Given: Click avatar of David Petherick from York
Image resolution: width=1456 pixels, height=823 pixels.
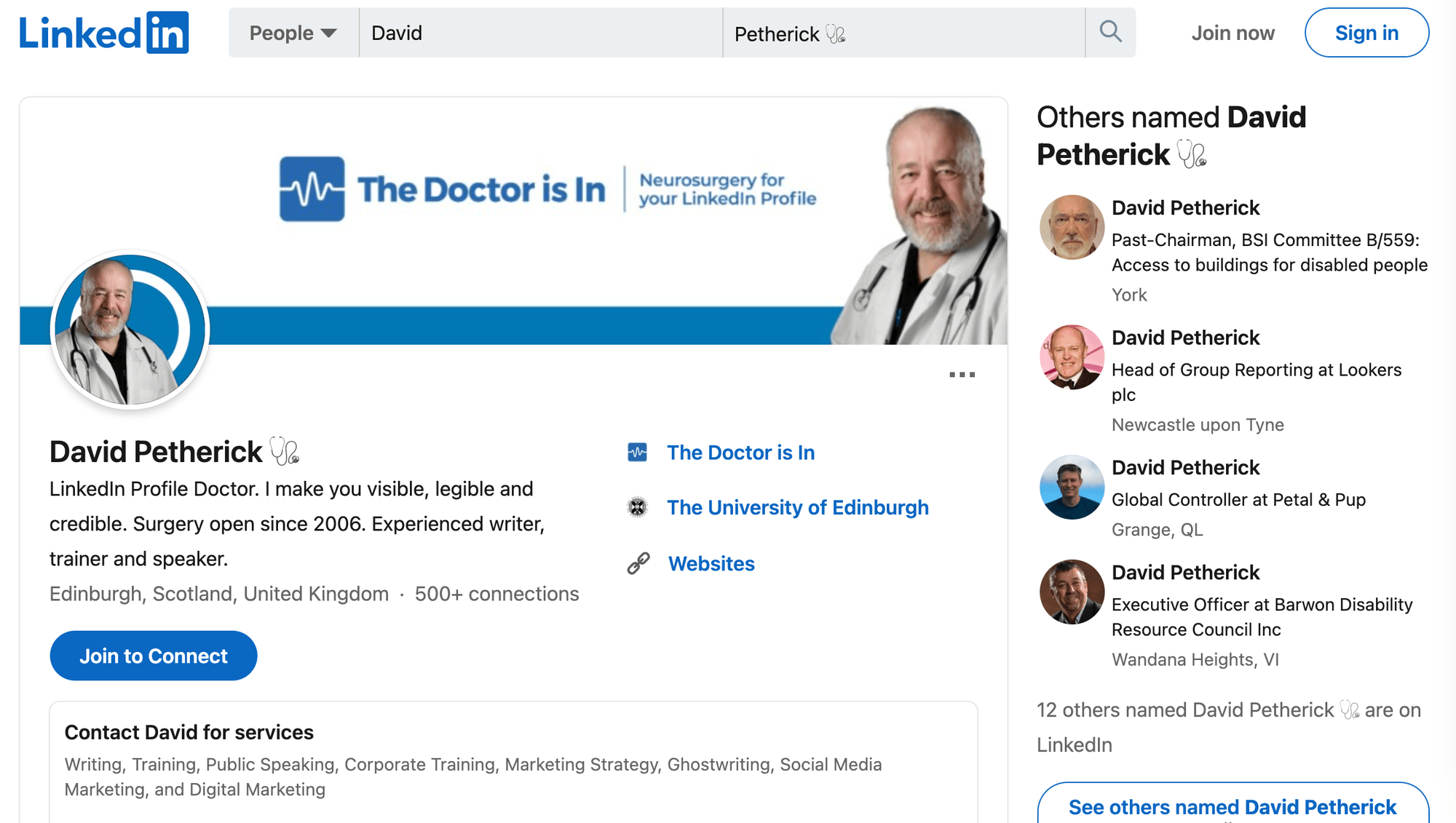Looking at the screenshot, I should (x=1072, y=227).
